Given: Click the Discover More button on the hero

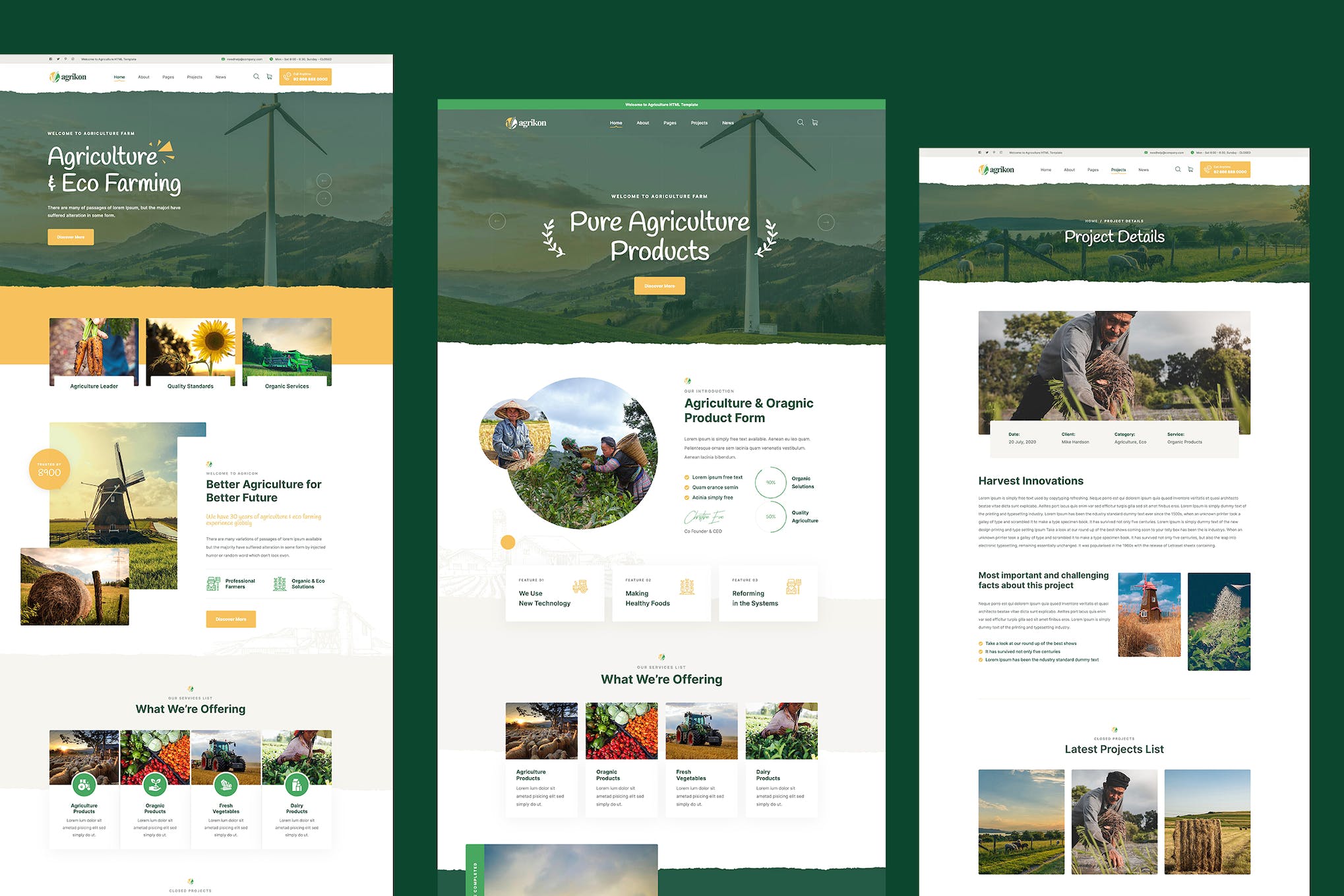Looking at the screenshot, I should click(659, 285).
